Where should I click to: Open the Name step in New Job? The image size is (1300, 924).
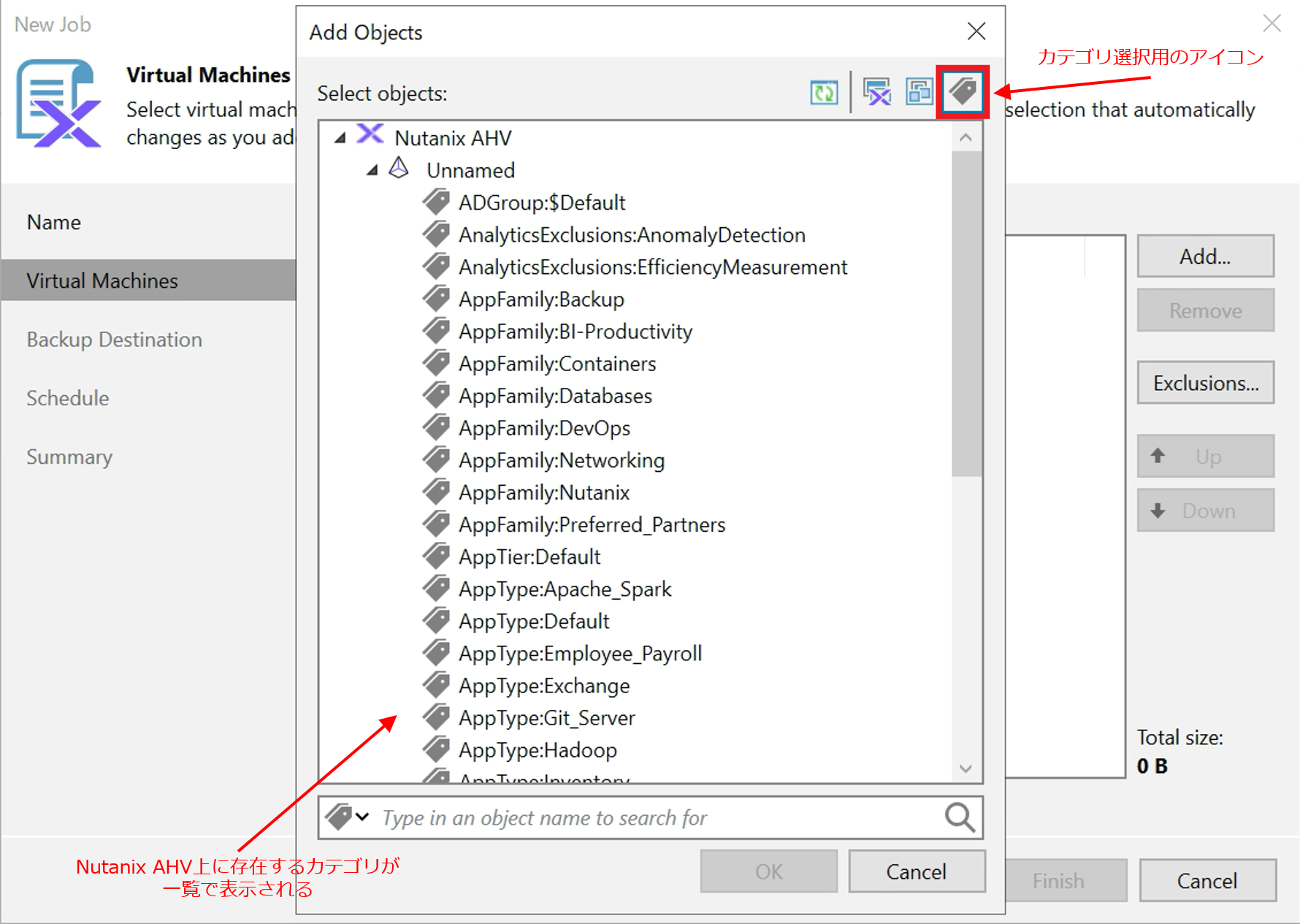pos(53,222)
